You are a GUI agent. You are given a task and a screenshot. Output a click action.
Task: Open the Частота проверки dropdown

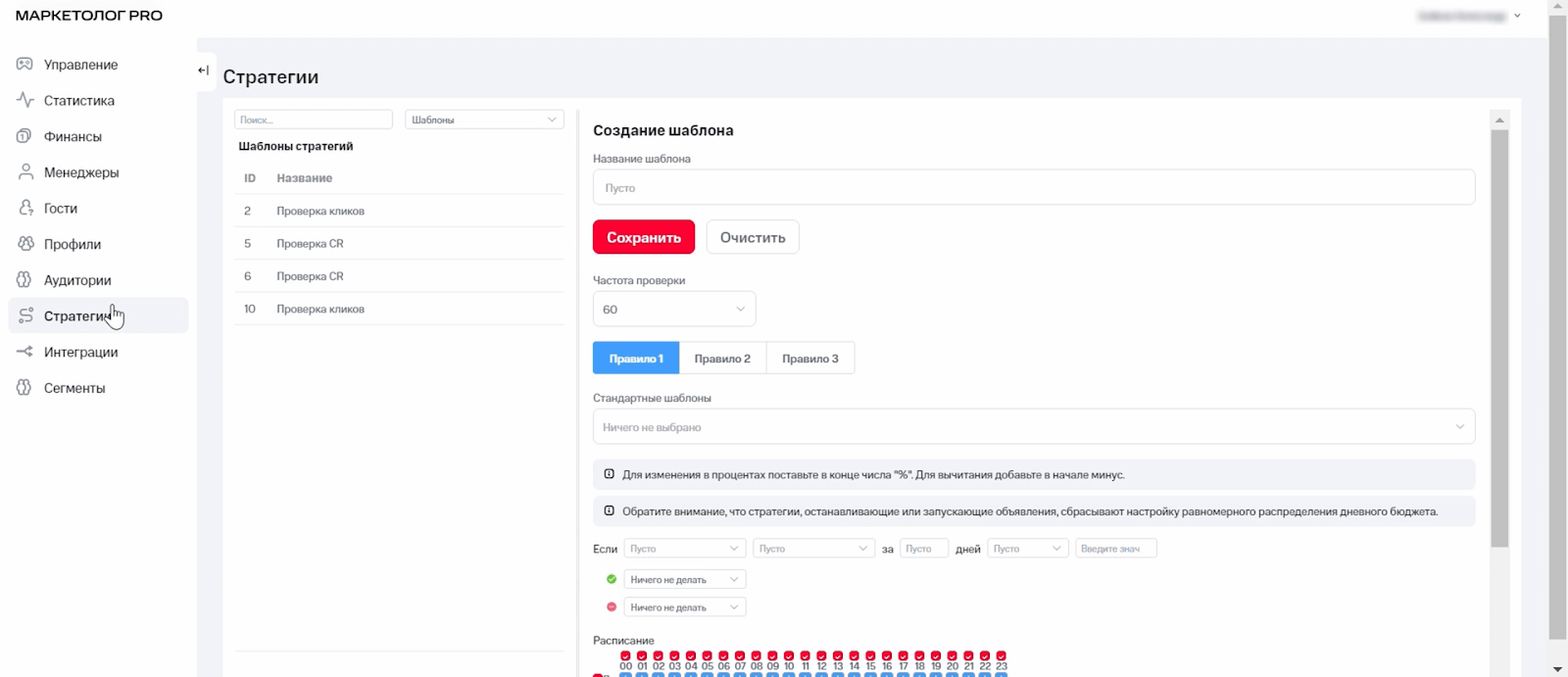coord(674,310)
